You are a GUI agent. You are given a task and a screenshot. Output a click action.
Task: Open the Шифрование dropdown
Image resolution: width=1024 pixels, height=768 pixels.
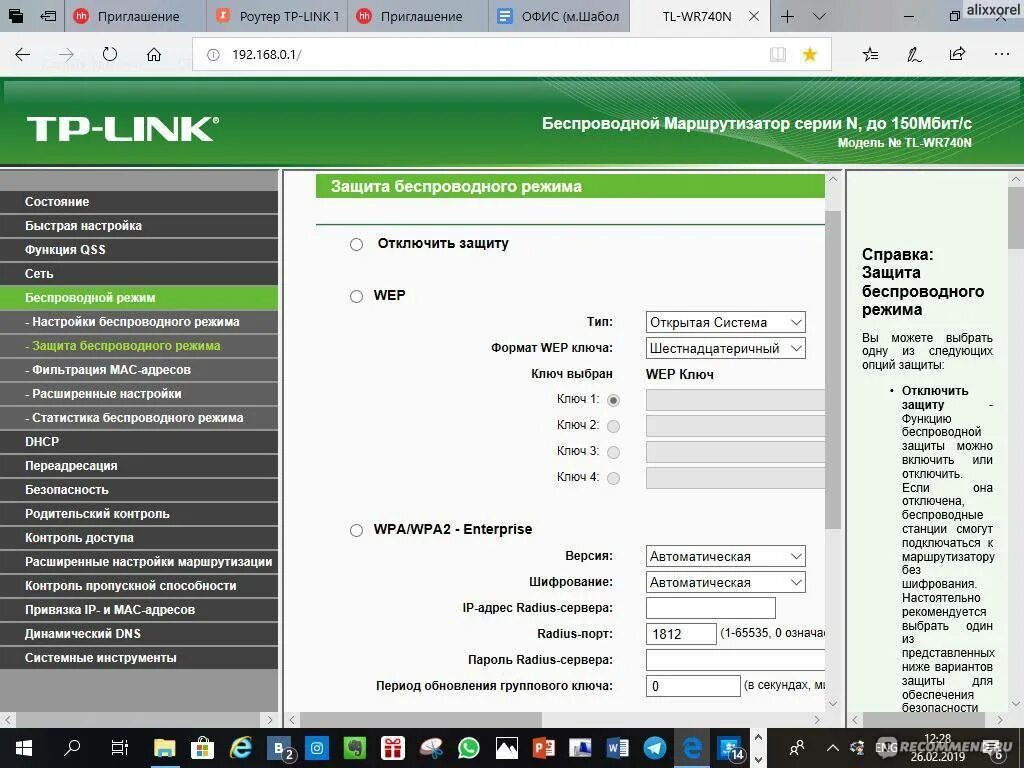coord(726,582)
